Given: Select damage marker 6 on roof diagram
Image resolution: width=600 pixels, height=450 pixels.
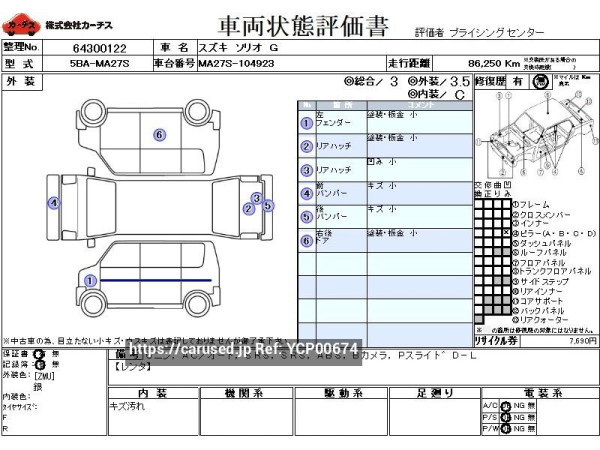Looking at the screenshot, I should 158,135.
